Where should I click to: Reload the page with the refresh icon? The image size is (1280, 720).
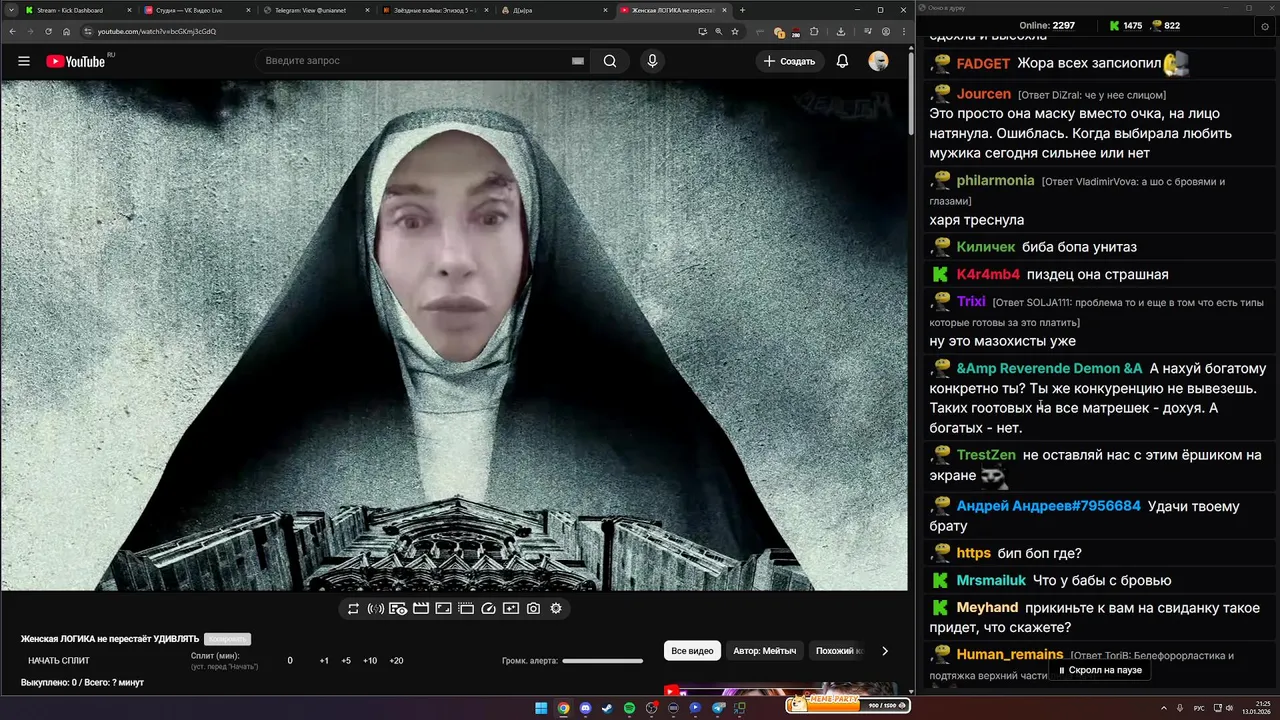coord(48,31)
